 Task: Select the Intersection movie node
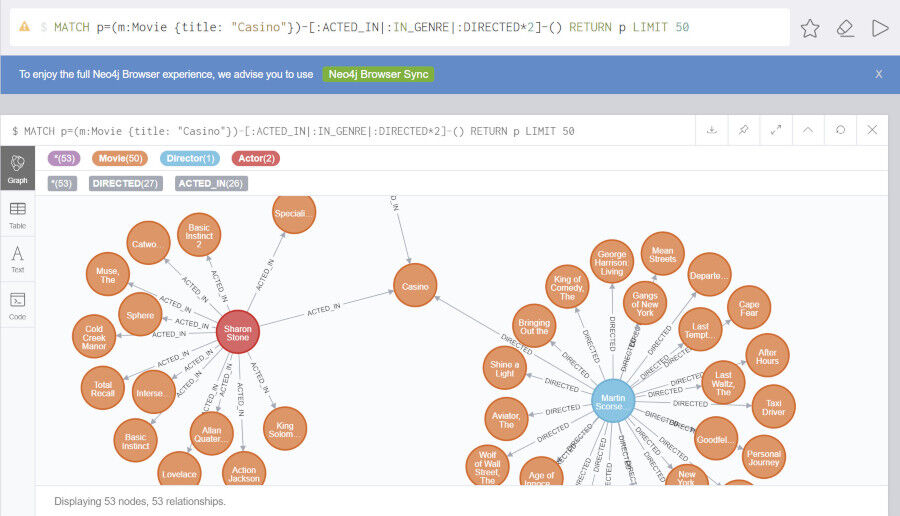[153, 393]
